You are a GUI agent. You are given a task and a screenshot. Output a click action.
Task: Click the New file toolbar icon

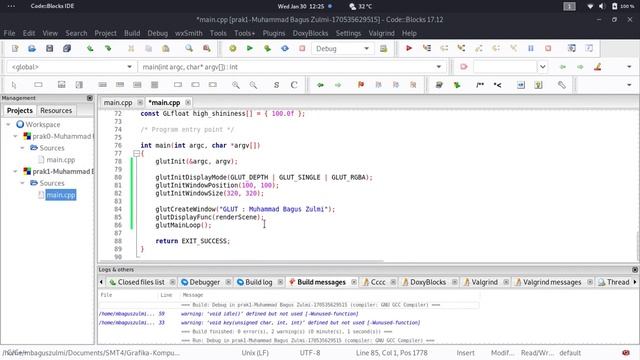tap(15, 49)
